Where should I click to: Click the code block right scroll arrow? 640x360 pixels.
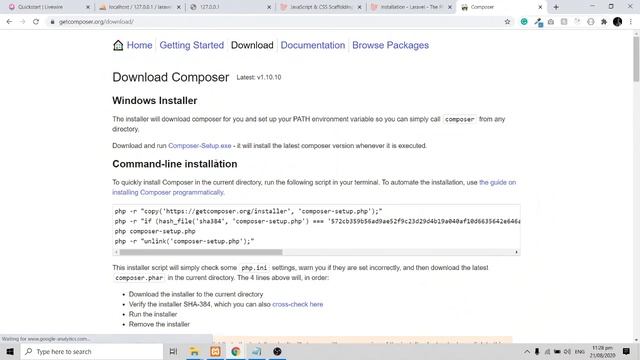click(x=516, y=252)
